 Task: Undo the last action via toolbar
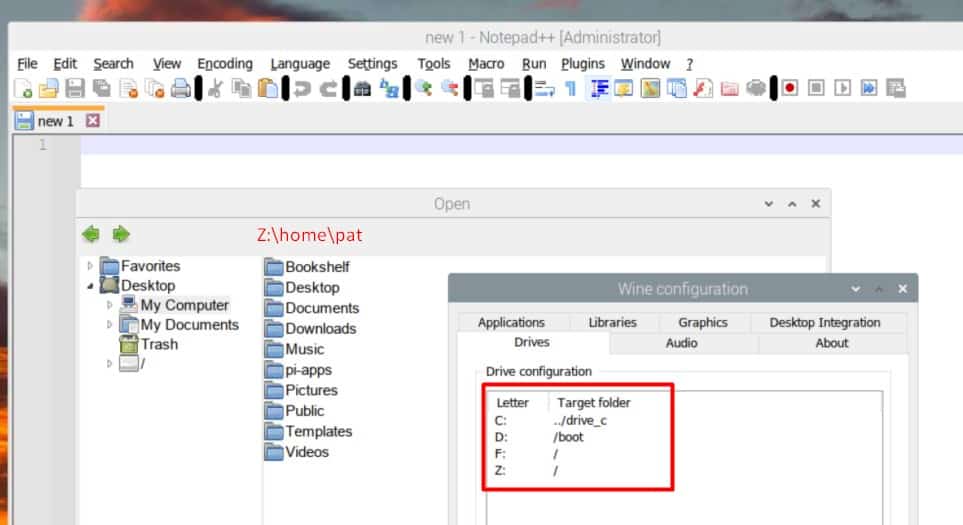coord(302,88)
